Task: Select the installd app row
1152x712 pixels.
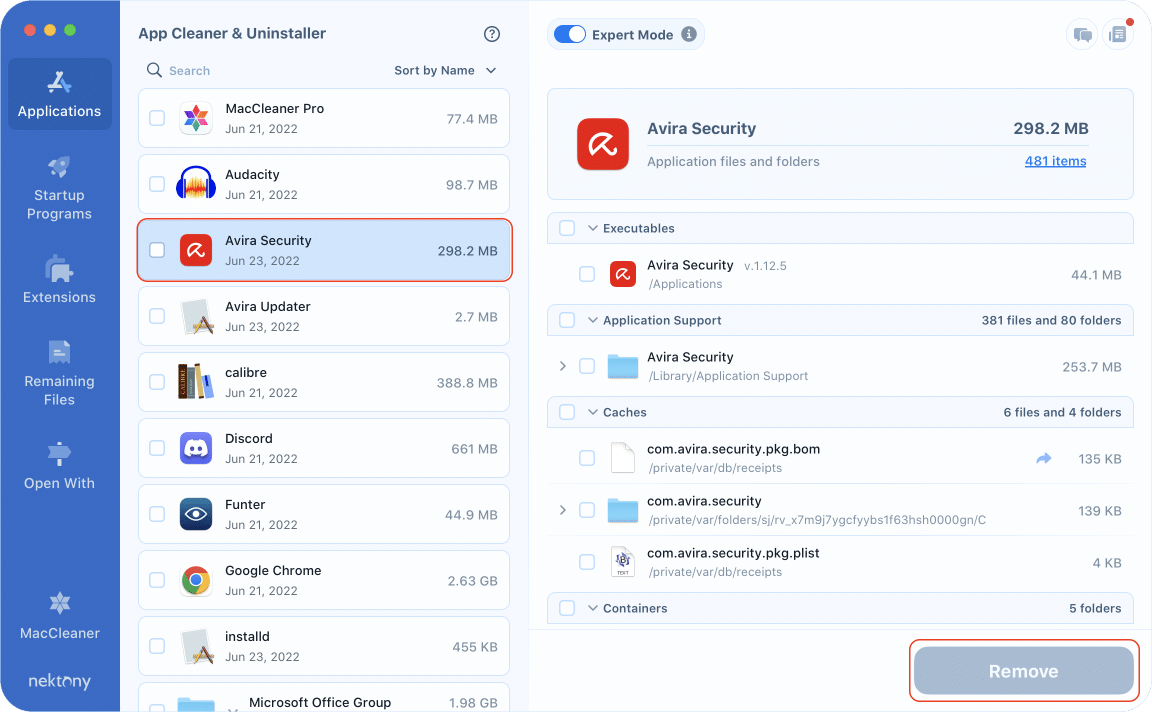Action: pos(324,647)
